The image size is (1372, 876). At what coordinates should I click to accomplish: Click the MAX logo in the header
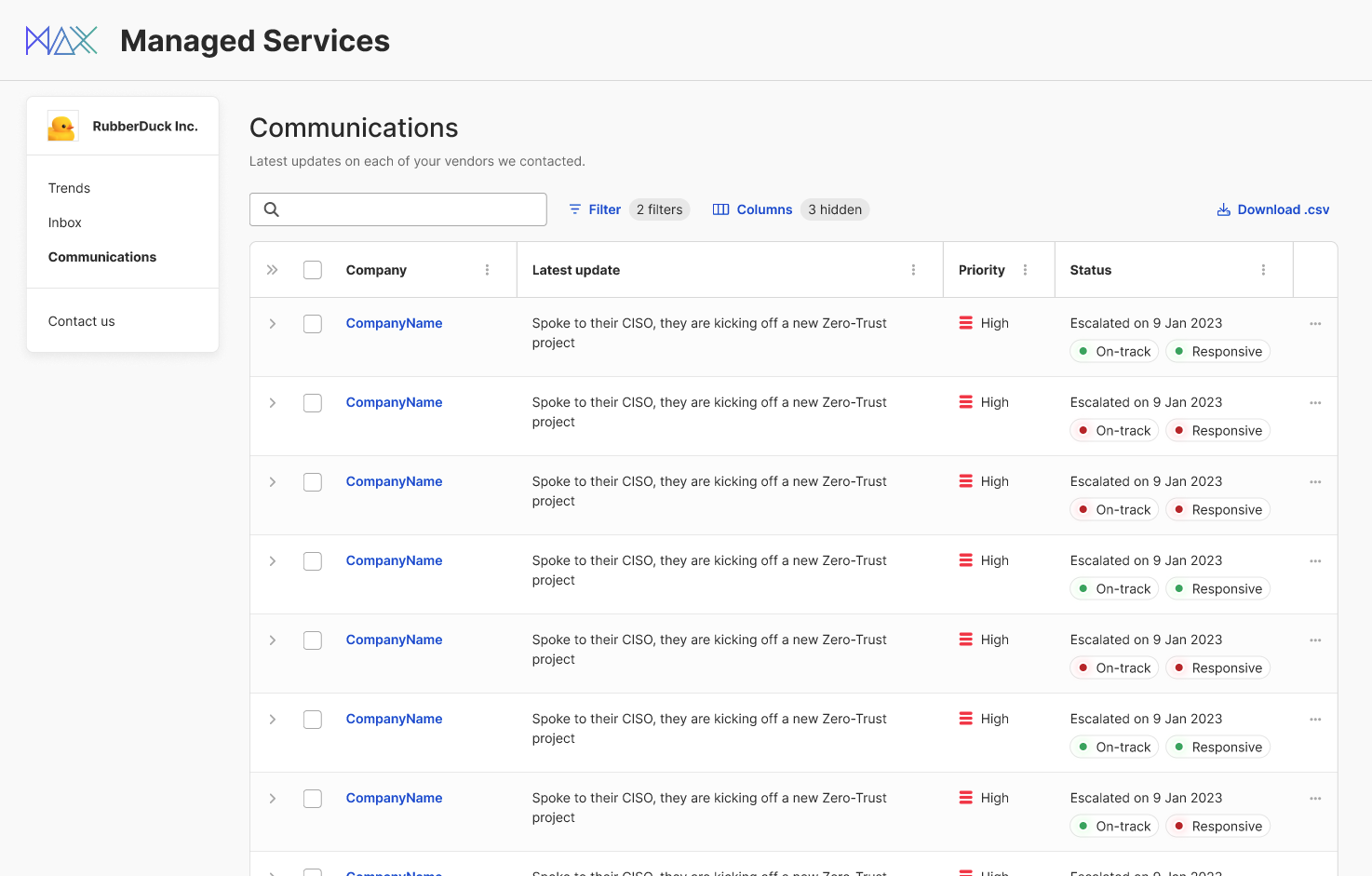(x=61, y=40)
